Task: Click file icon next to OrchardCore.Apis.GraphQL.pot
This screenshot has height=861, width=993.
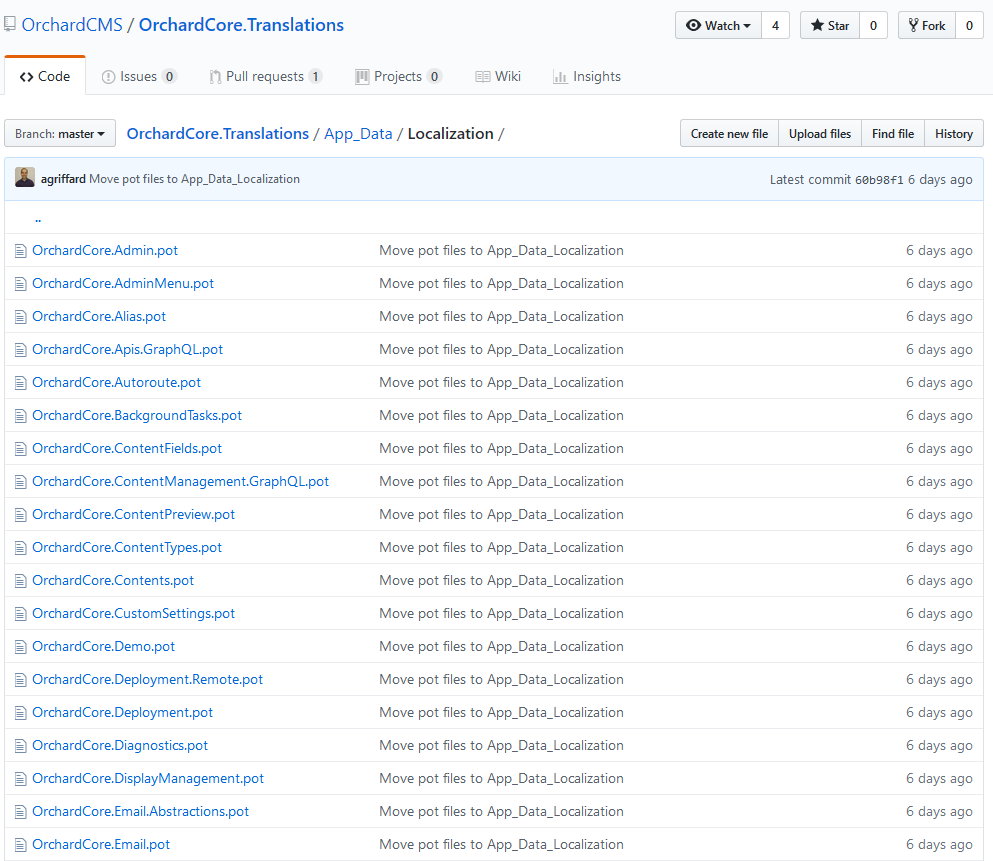Action: [x=20, y=349]
